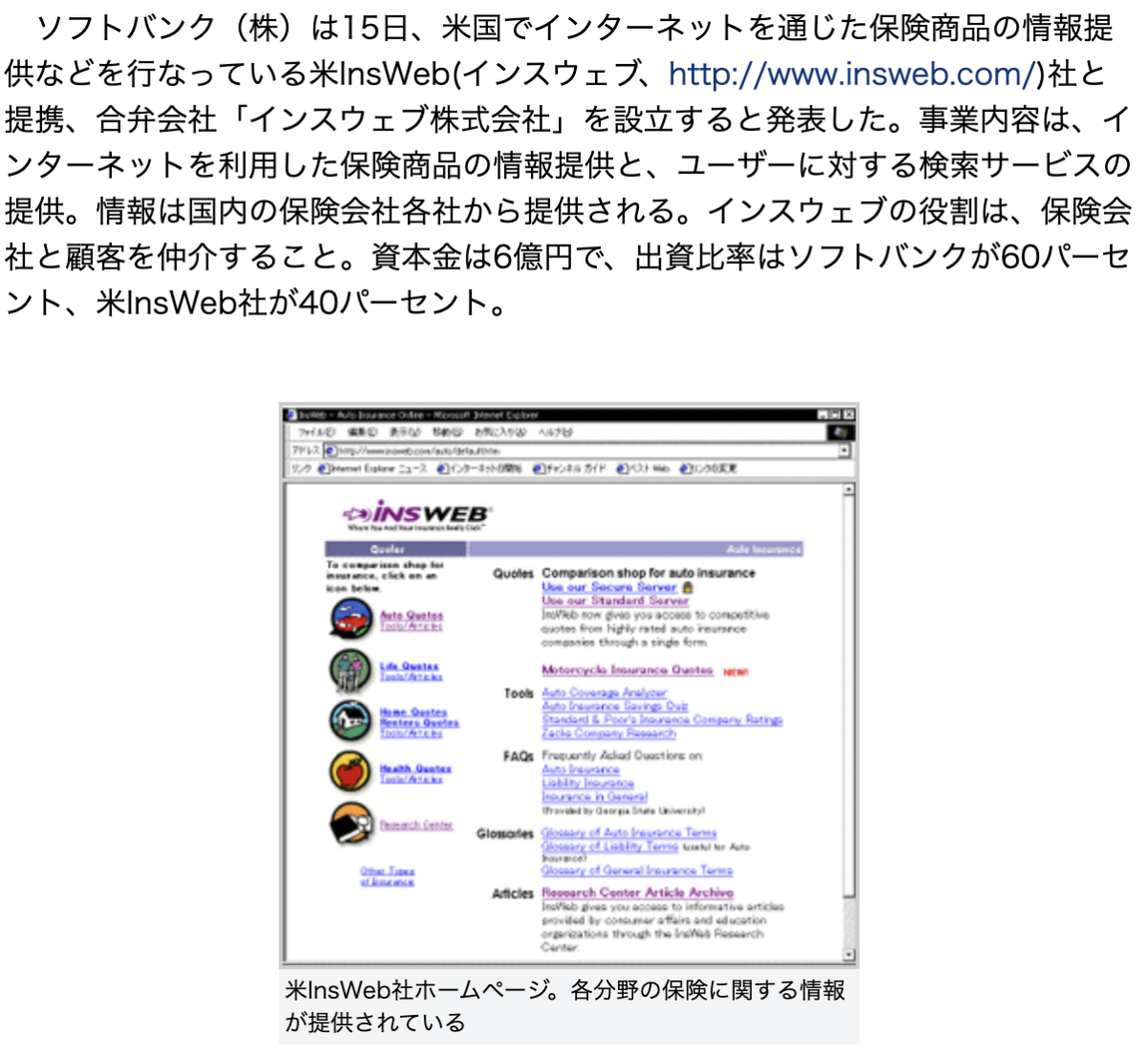Click the scrollbar down arrow in browser
The width and height of the screenshot is (1148, 1056).
(848, 955)
